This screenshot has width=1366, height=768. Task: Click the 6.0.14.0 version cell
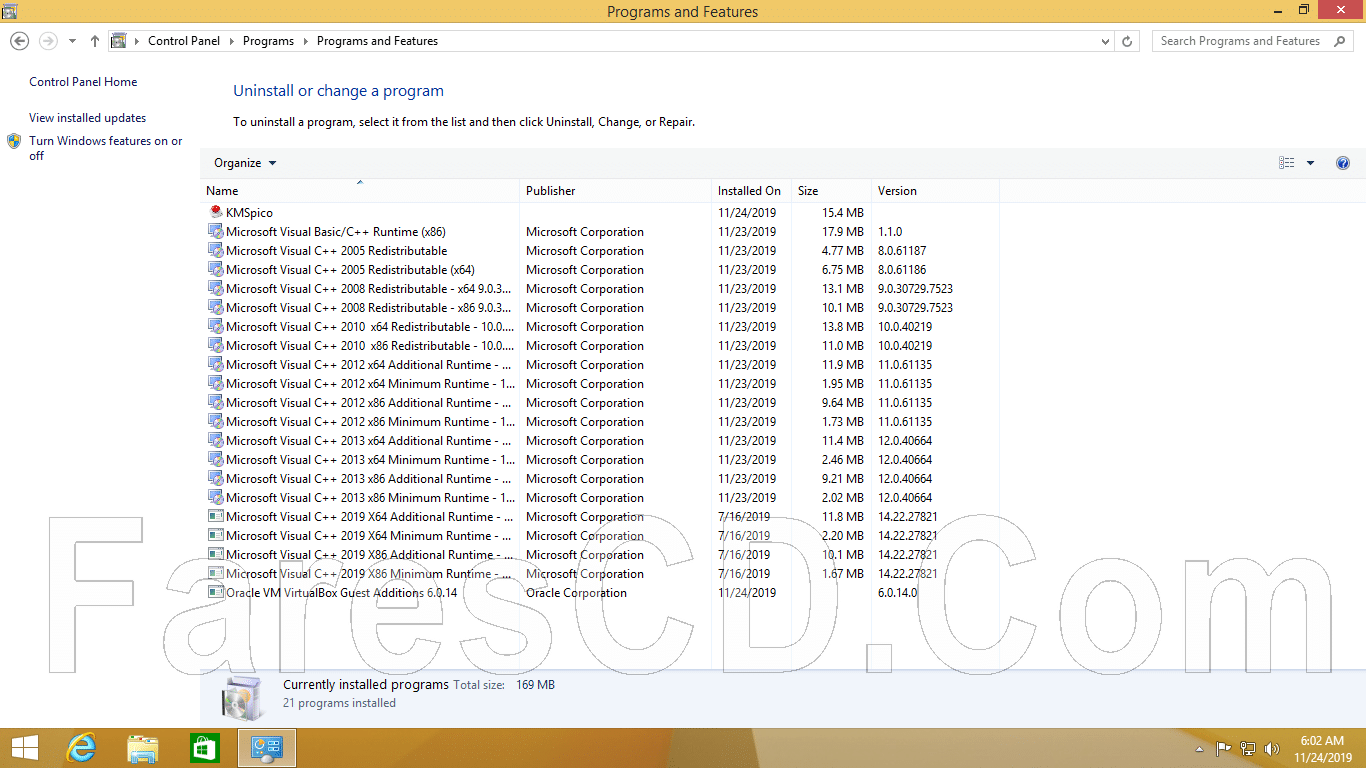[x=897, y=593]
